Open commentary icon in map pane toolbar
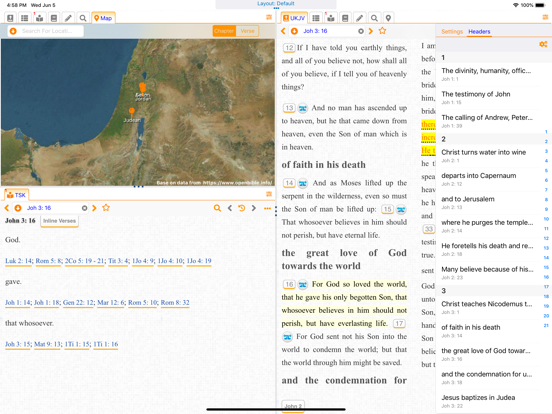This screenshot has height=414, width=552. coord(39,18)
